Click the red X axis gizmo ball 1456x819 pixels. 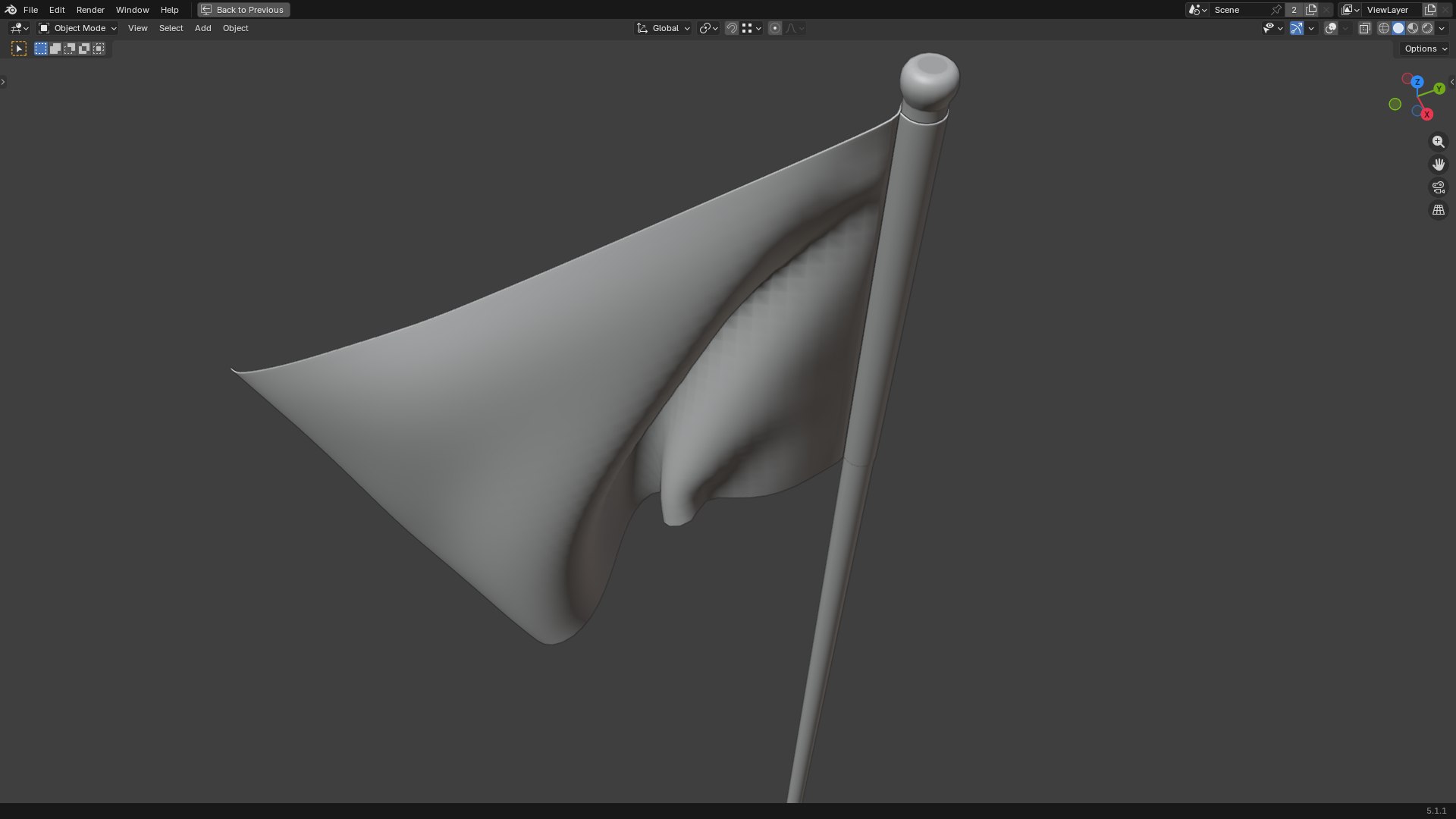[1427, 115]
